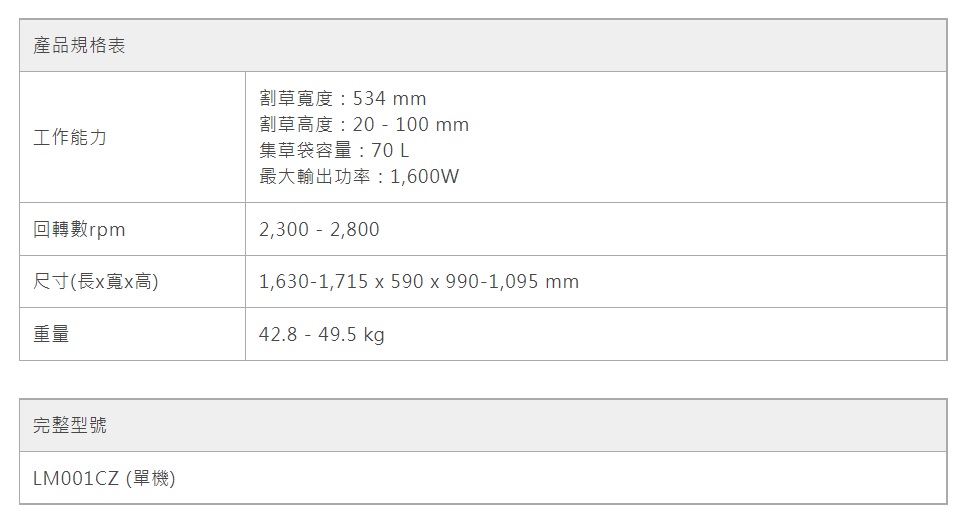Click the 1,630-1,715 length range
The height and width of the screenshot is (521, 970).
pos(312,282)
